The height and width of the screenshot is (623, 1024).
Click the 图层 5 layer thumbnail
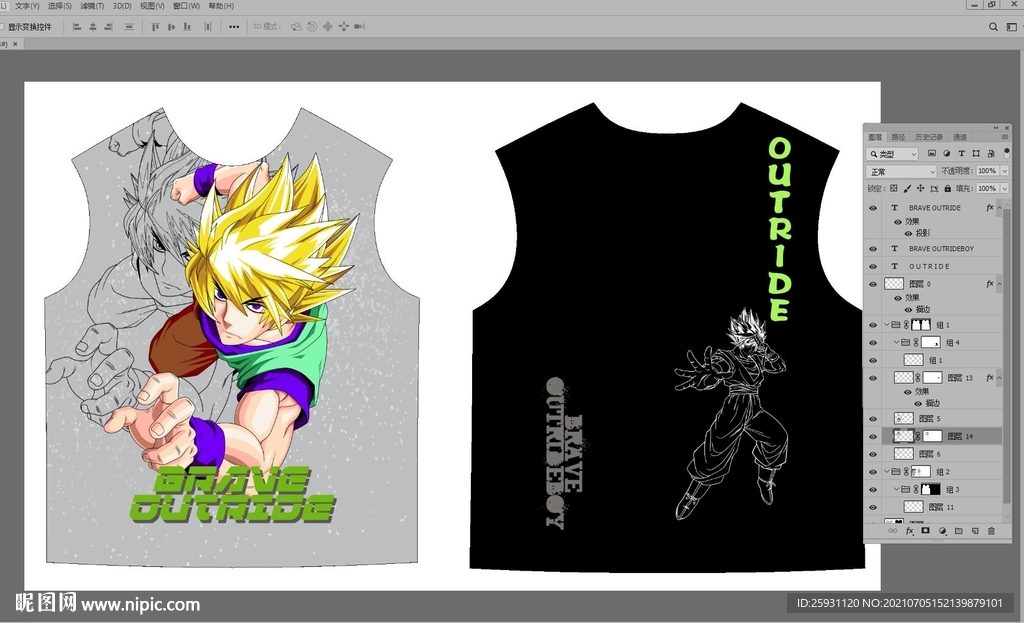tap(904, 418)
